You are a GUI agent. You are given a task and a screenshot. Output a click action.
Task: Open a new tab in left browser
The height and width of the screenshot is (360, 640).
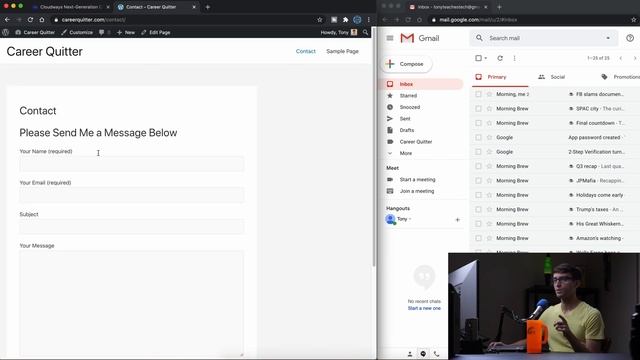[x=207, y=7]
